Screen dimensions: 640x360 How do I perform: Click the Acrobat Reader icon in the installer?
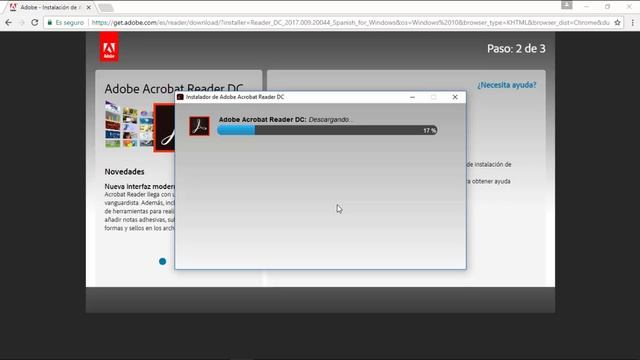(199, 126)
